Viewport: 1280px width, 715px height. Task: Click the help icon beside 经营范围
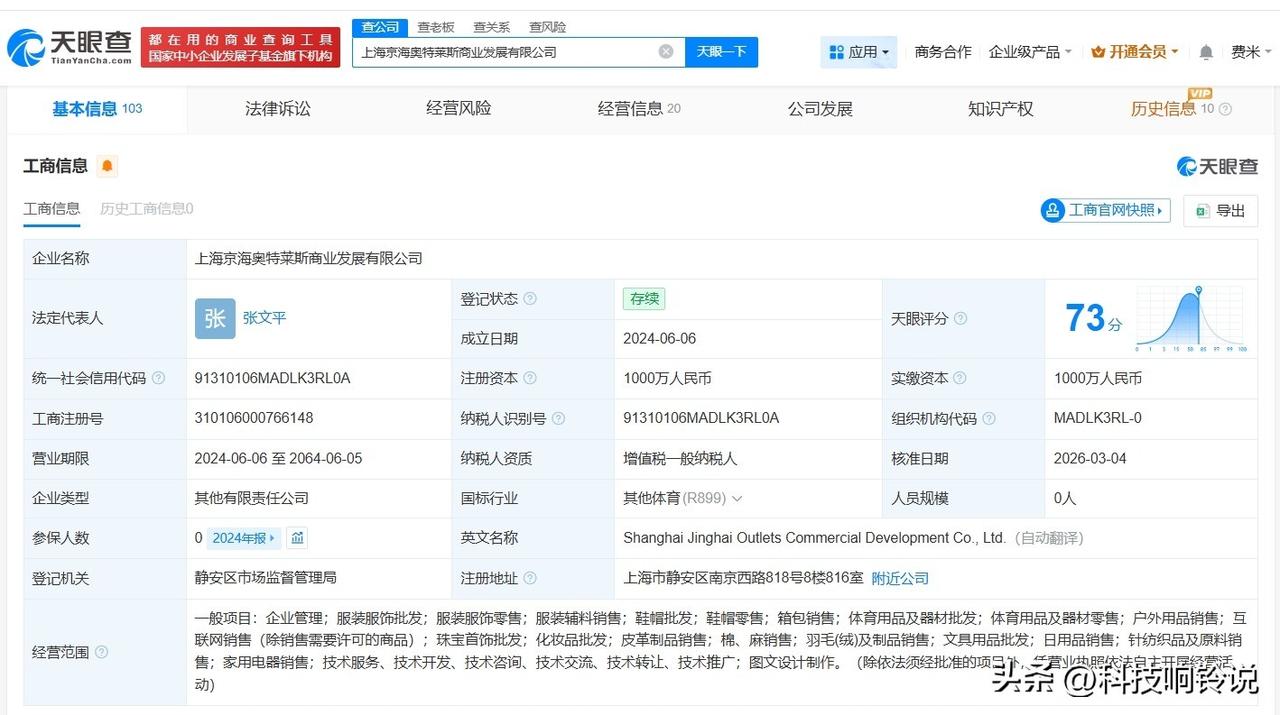tap(101, 653)
